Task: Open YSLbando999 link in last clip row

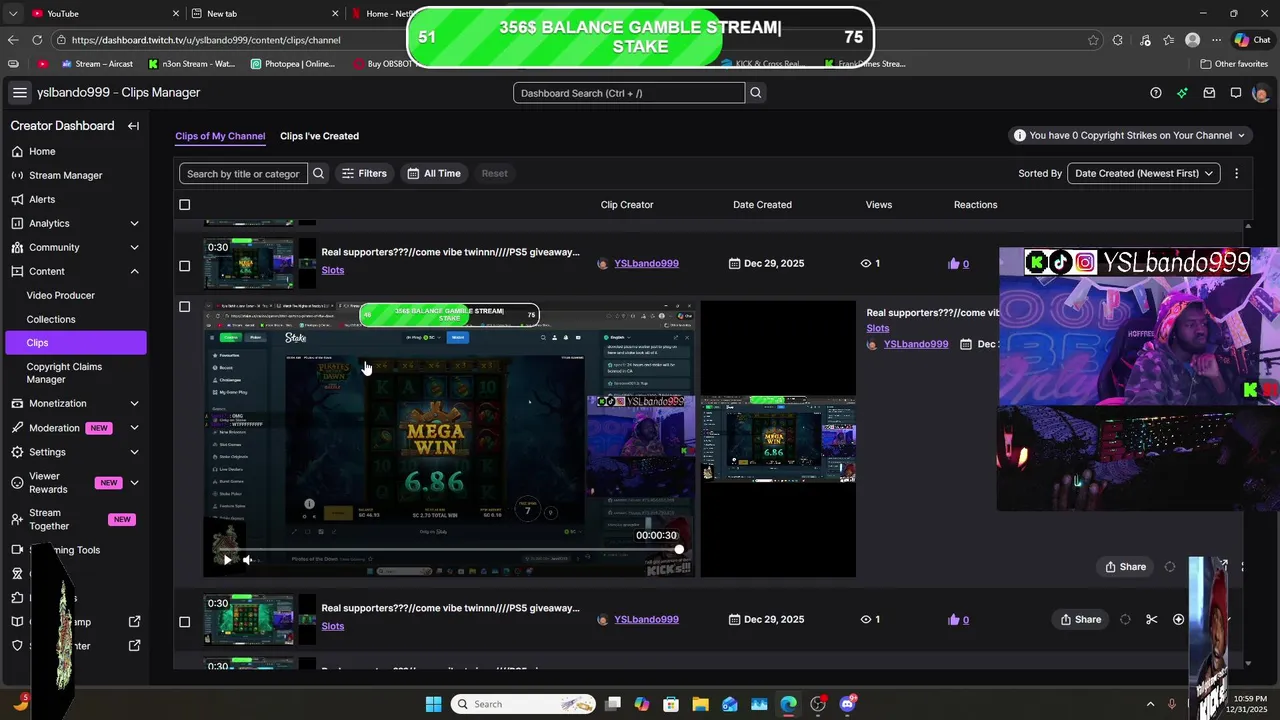Action: 646,620
